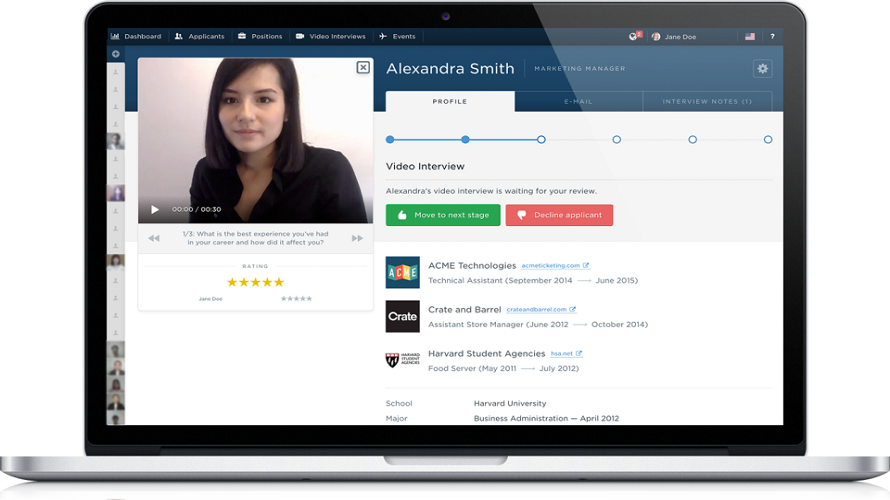Click the notifications globe icon
890x500 pixels.
point(635,36)
